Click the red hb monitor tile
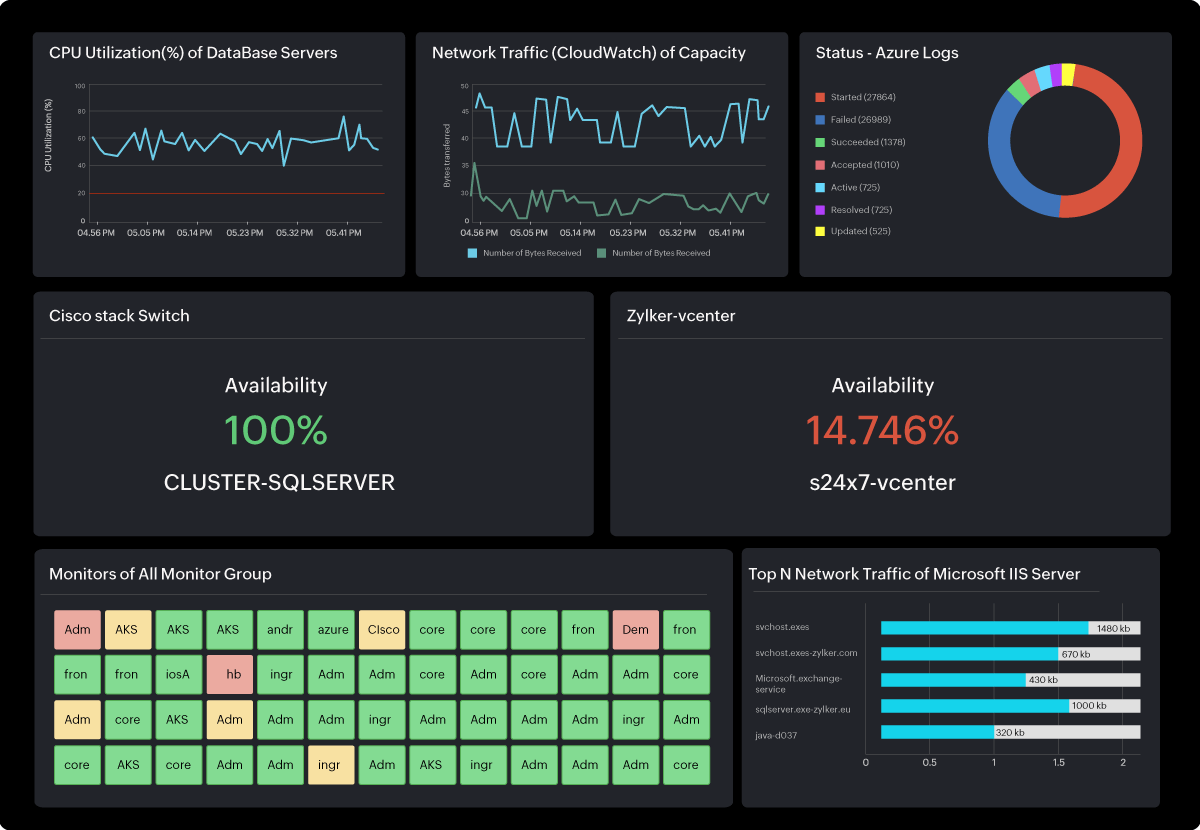The height and width of the screenshot is (830, 1200). (x=229, y=674)
